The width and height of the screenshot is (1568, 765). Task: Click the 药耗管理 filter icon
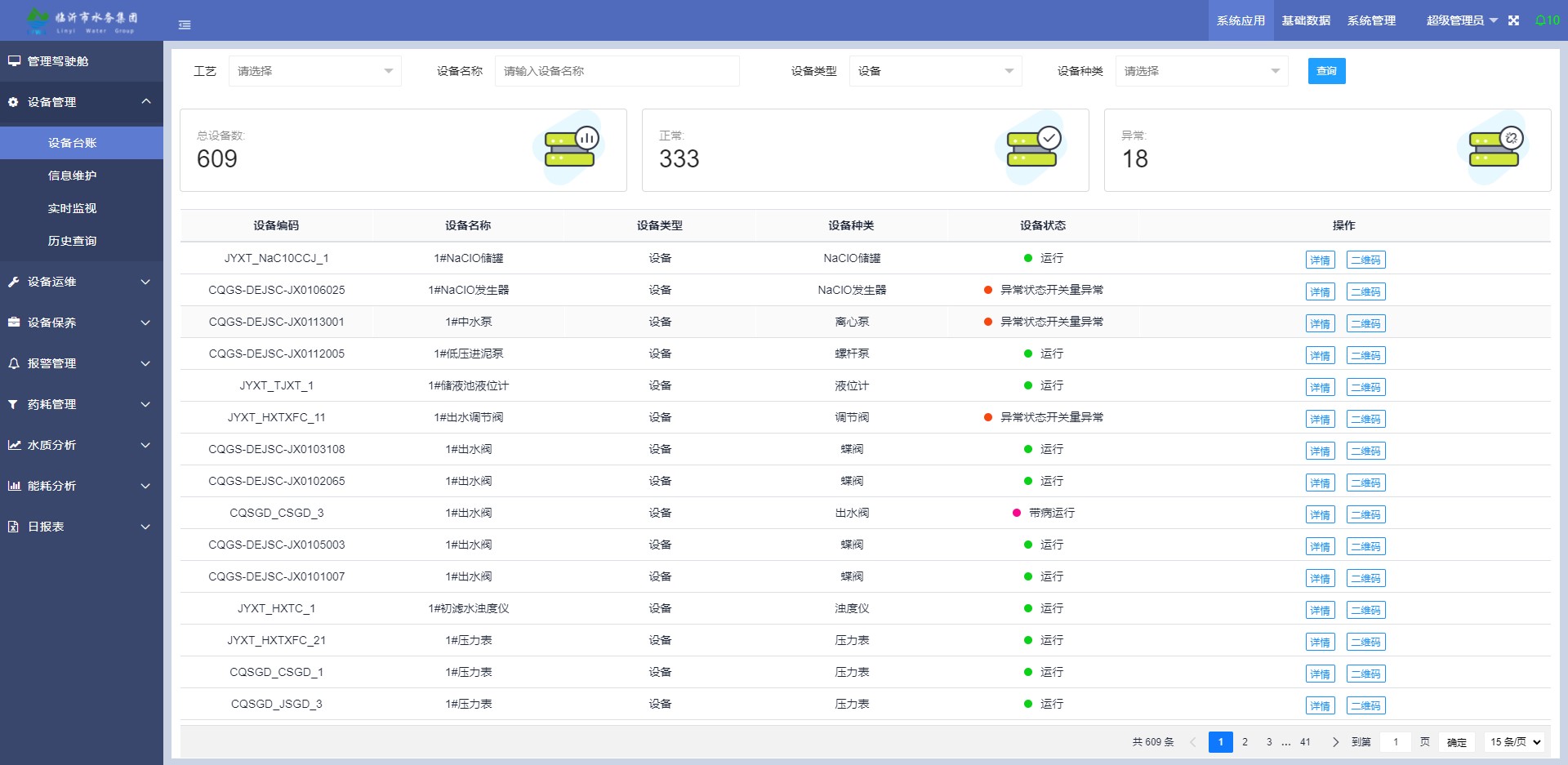tap(13, 404)
